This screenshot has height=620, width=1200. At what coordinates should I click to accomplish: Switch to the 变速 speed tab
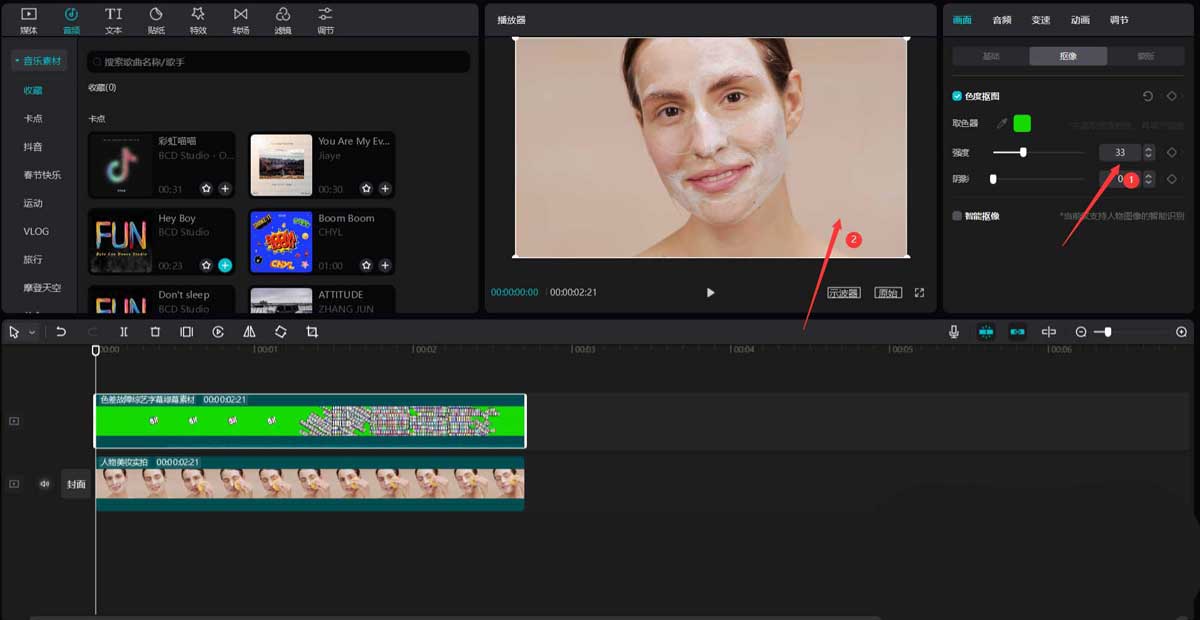(1041, 20)
